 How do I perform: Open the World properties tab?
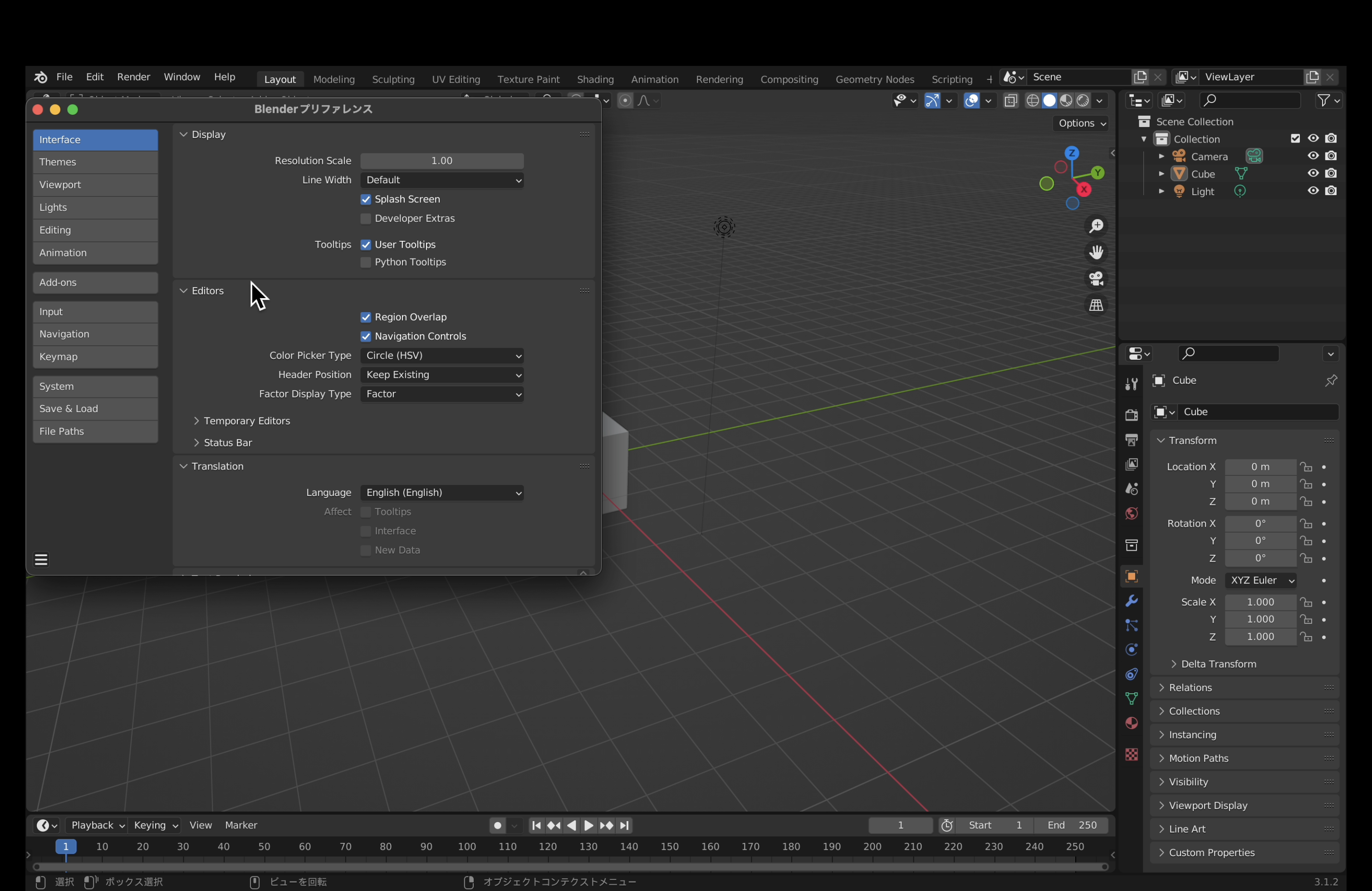tap(1131, 514)
